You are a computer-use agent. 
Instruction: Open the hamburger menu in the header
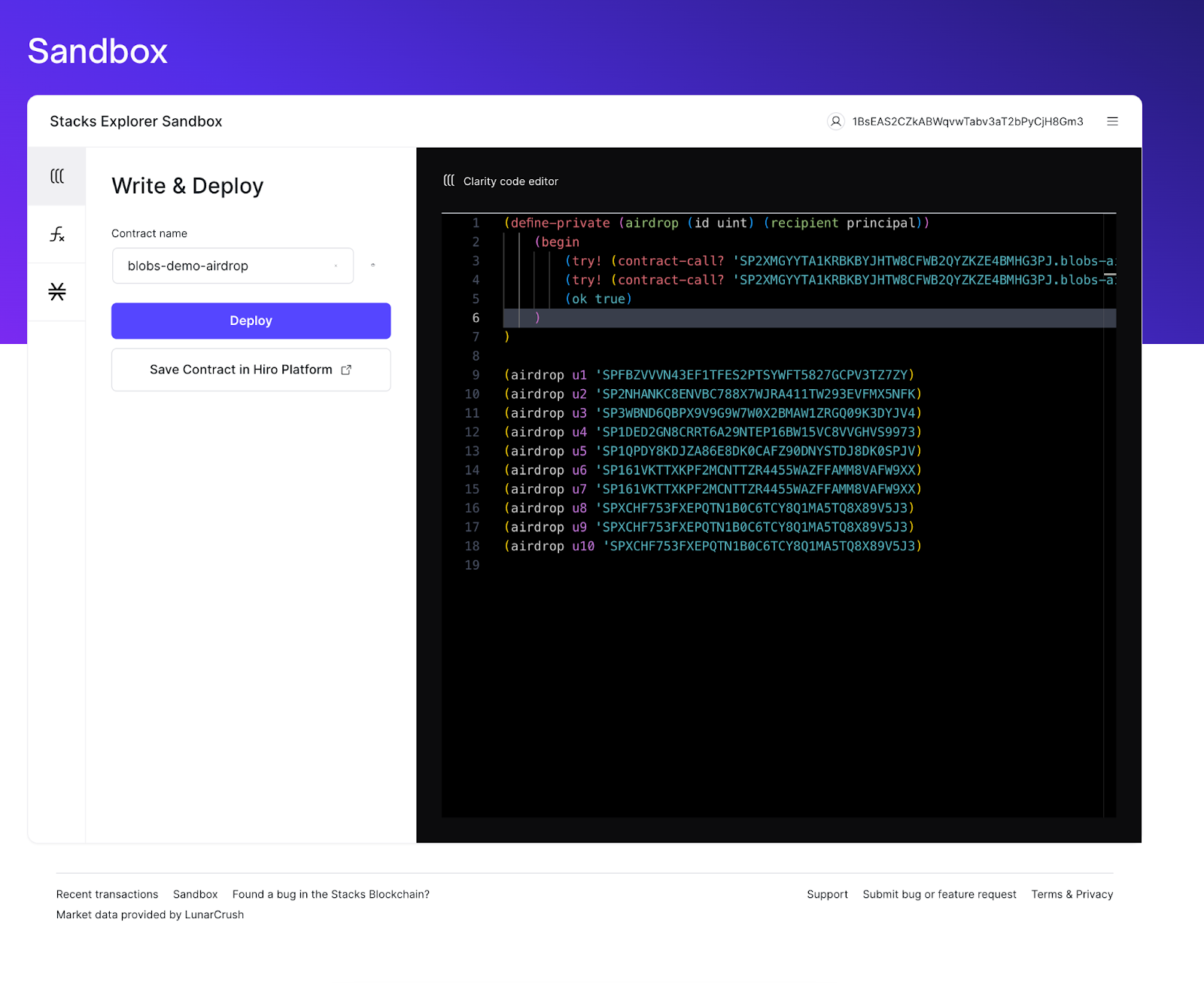1112,121
